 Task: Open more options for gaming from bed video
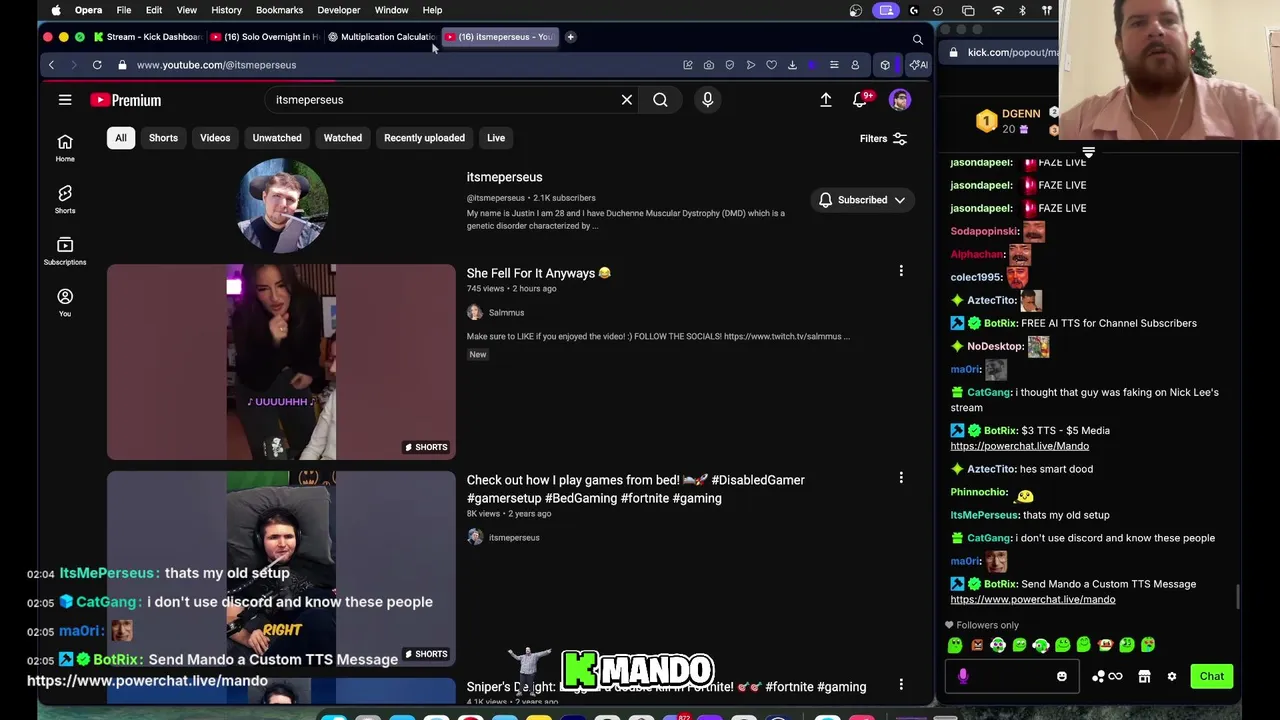point(901,478)
